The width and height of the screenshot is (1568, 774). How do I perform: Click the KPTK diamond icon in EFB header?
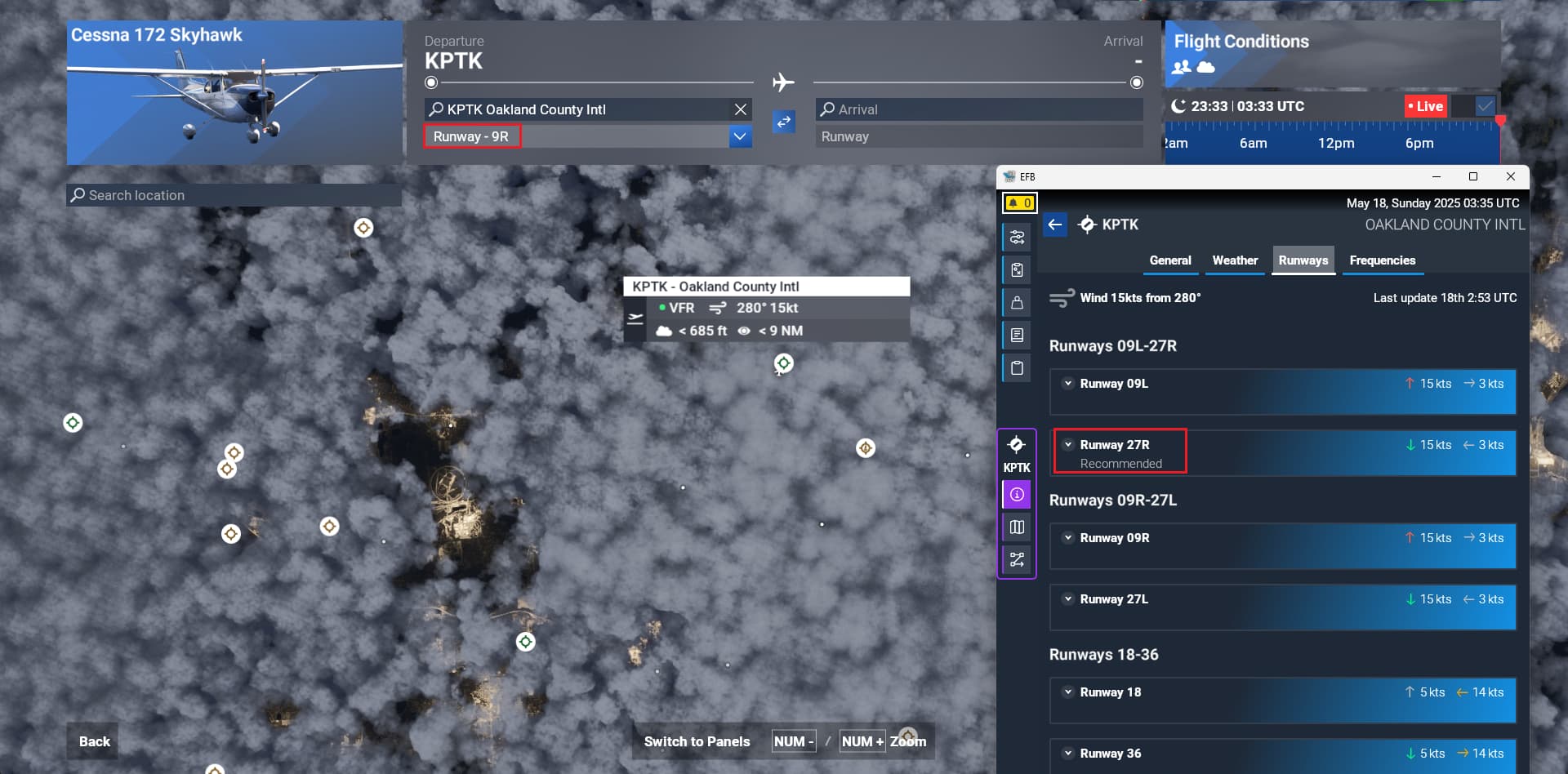pyautogui.click(x=1087, y=225)
